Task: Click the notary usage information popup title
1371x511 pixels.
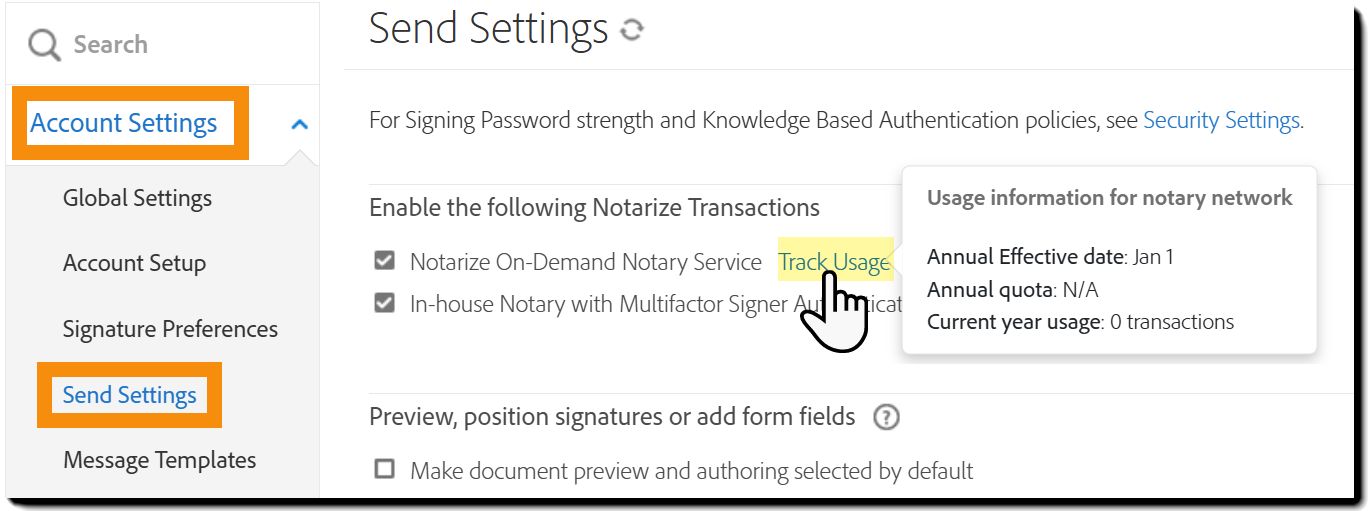Action: [x=1109, y=198]
